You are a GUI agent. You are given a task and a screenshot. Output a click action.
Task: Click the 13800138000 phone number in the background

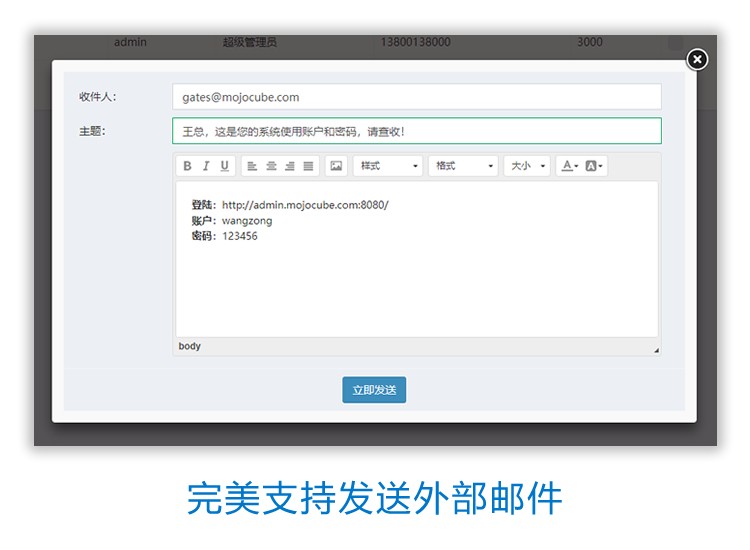(x=415, y=42)
